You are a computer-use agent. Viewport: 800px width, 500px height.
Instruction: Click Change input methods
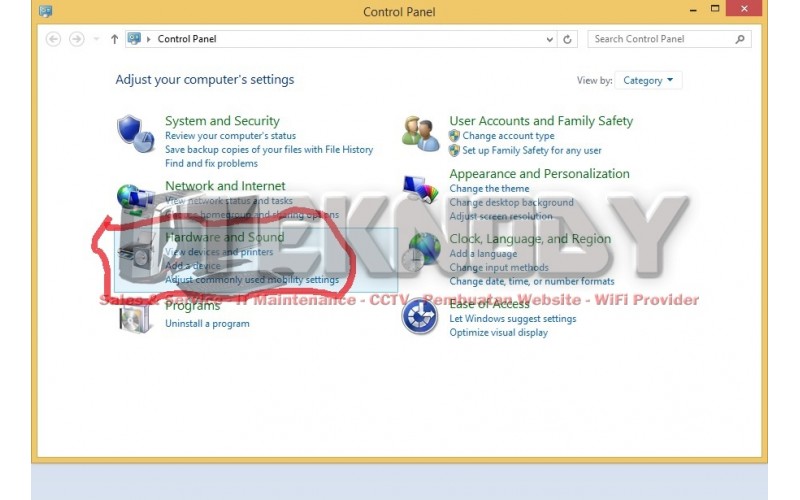499,267
